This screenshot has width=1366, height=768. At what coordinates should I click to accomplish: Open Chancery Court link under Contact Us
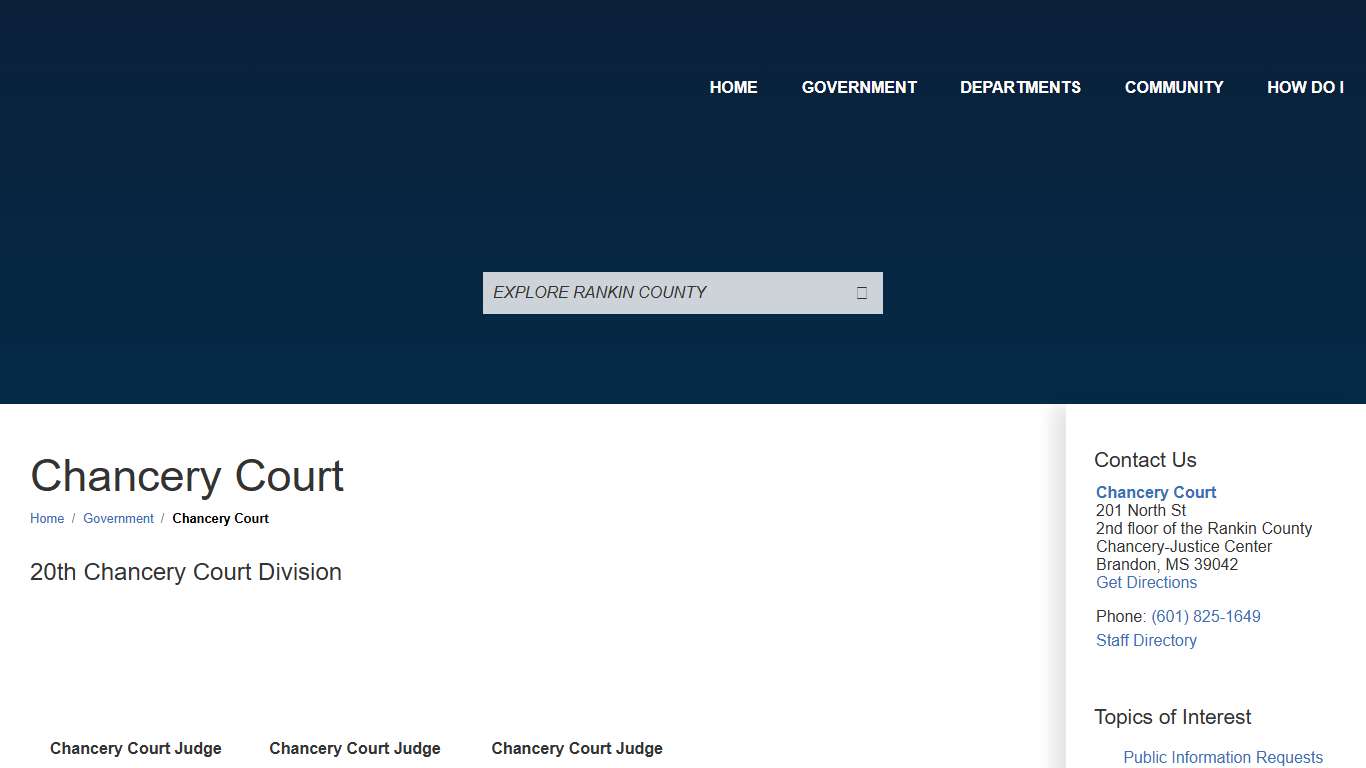pos(1156,492)
